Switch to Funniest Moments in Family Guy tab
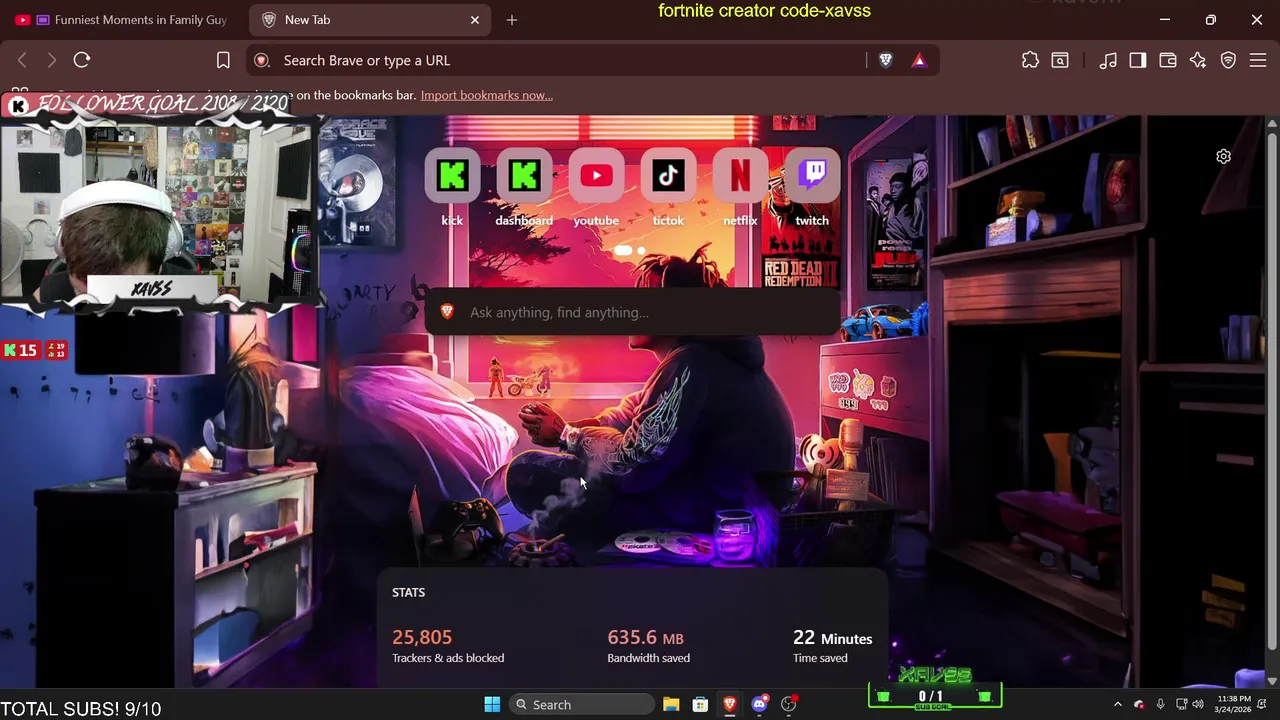This screenshot has height=720, width=1280. pos(122,20)
